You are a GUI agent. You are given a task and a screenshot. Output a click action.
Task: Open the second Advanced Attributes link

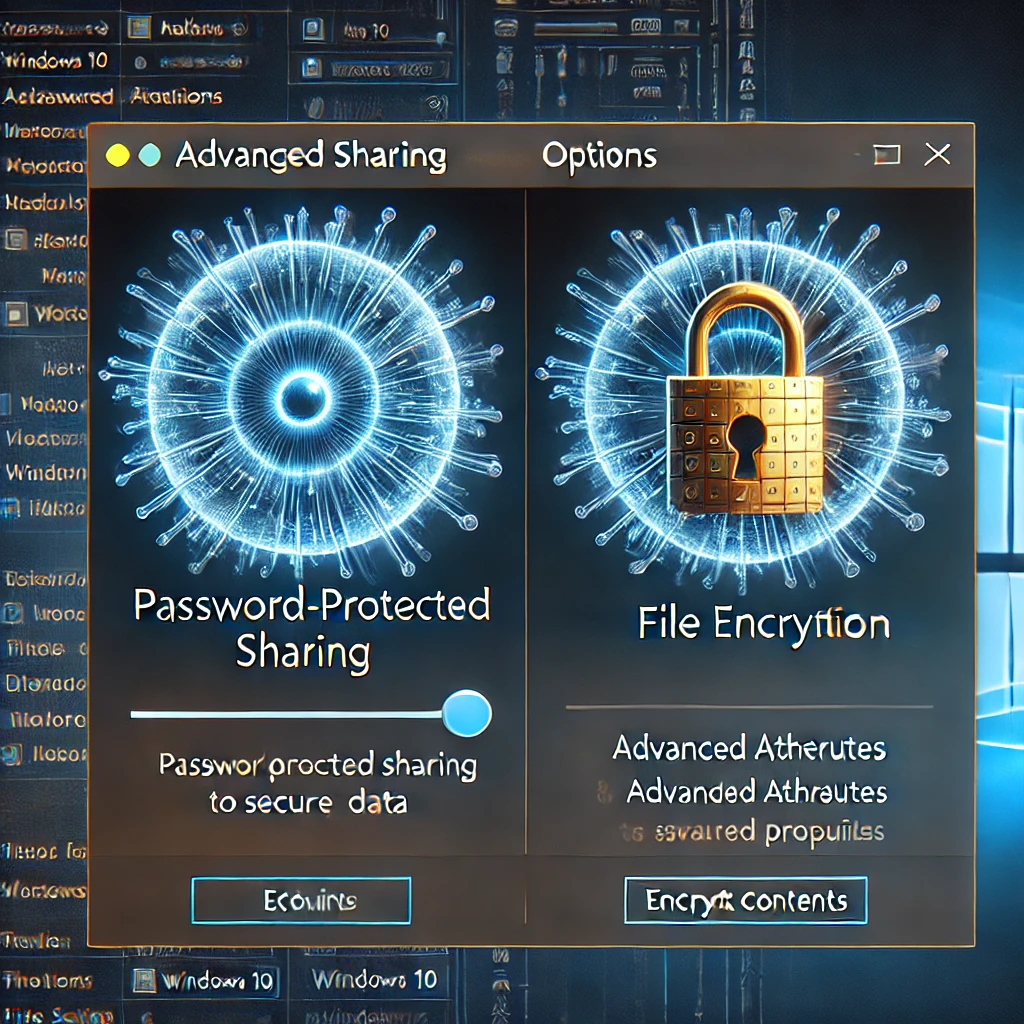tap(756, 792)
